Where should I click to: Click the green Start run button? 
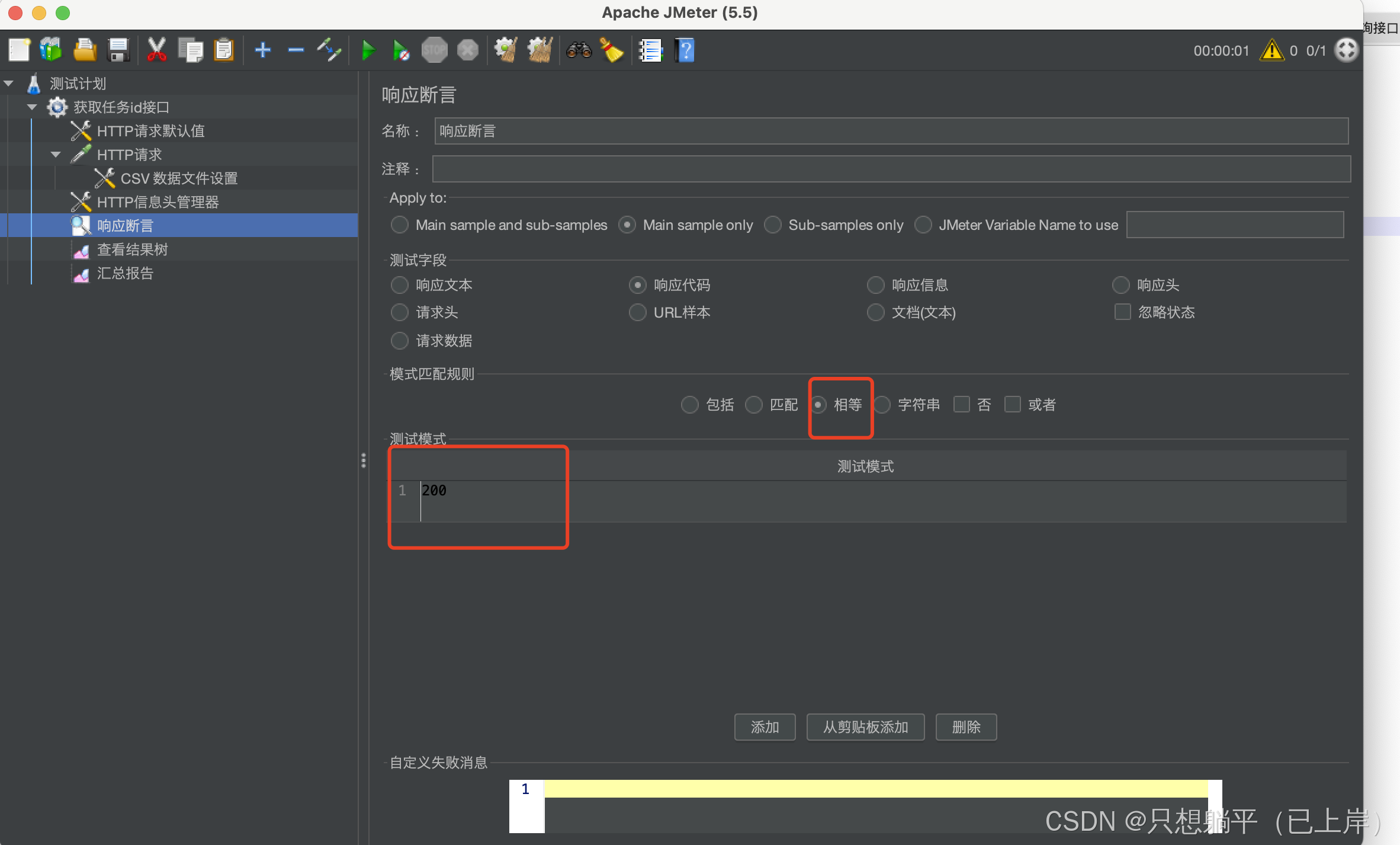pyautogui.click(x=368, y=50)
